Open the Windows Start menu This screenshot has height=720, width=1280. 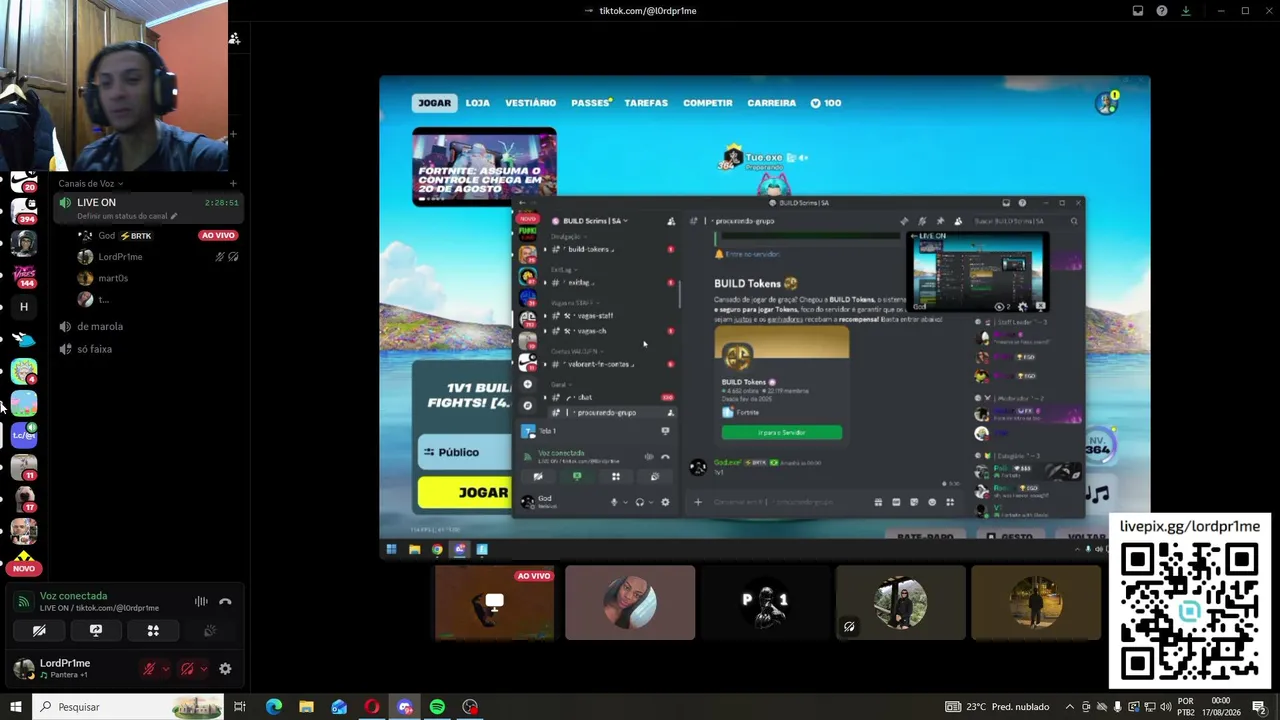coord(15,707)
